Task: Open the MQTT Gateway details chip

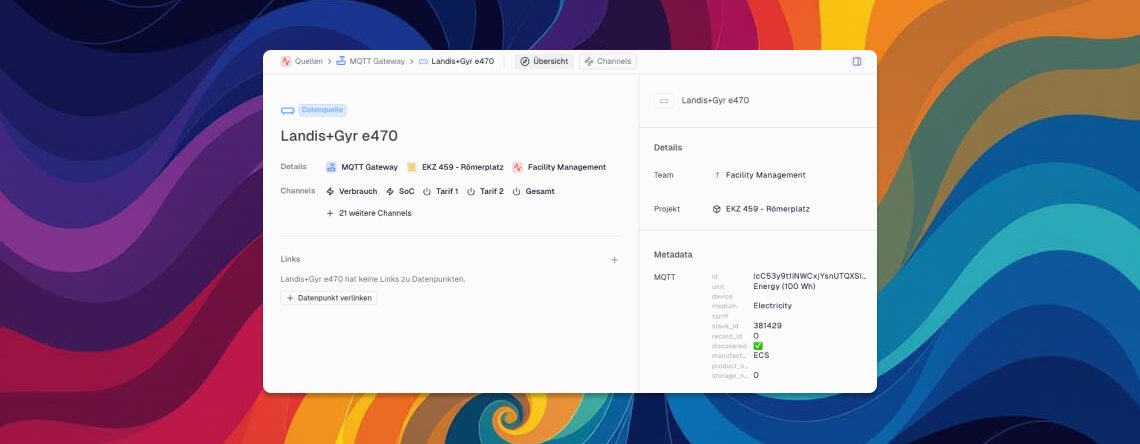Action: point(369,167)
